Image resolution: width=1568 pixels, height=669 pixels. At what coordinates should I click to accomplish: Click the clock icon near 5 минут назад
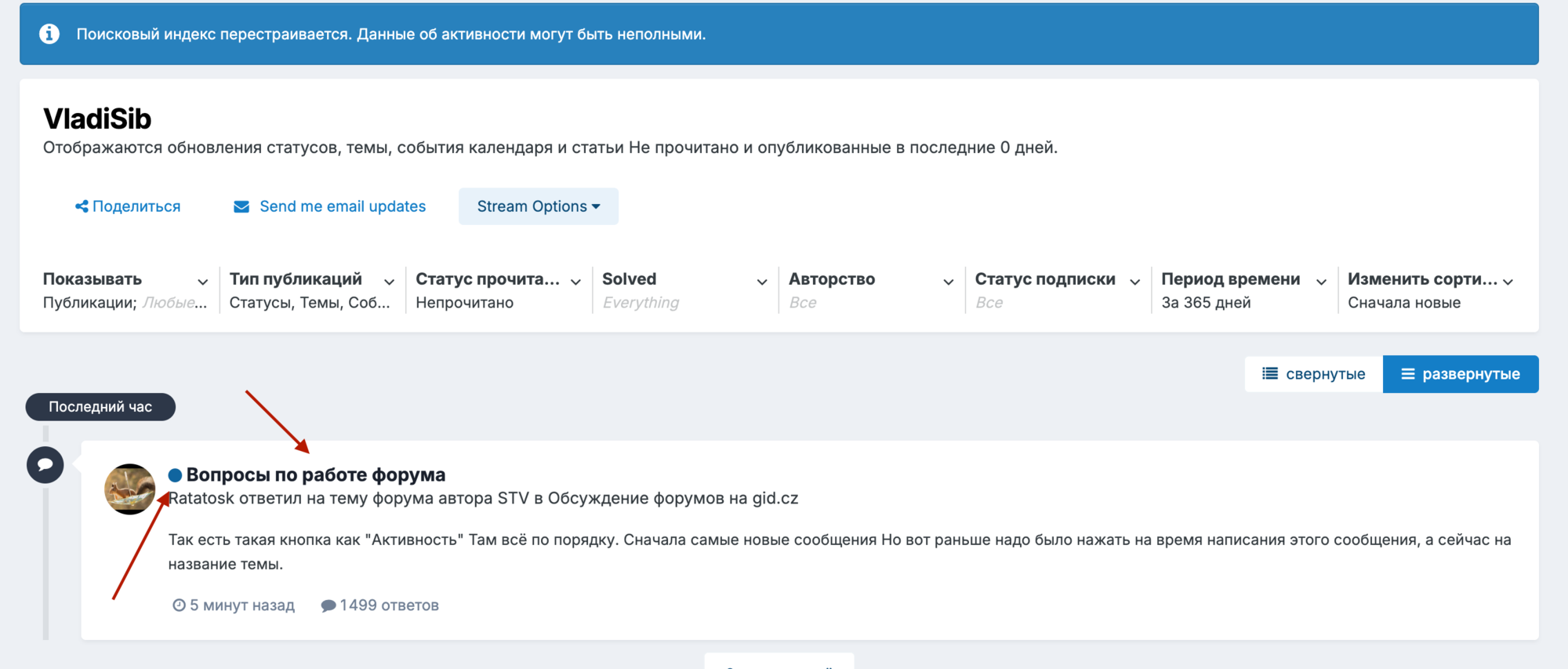pos(179,605)
